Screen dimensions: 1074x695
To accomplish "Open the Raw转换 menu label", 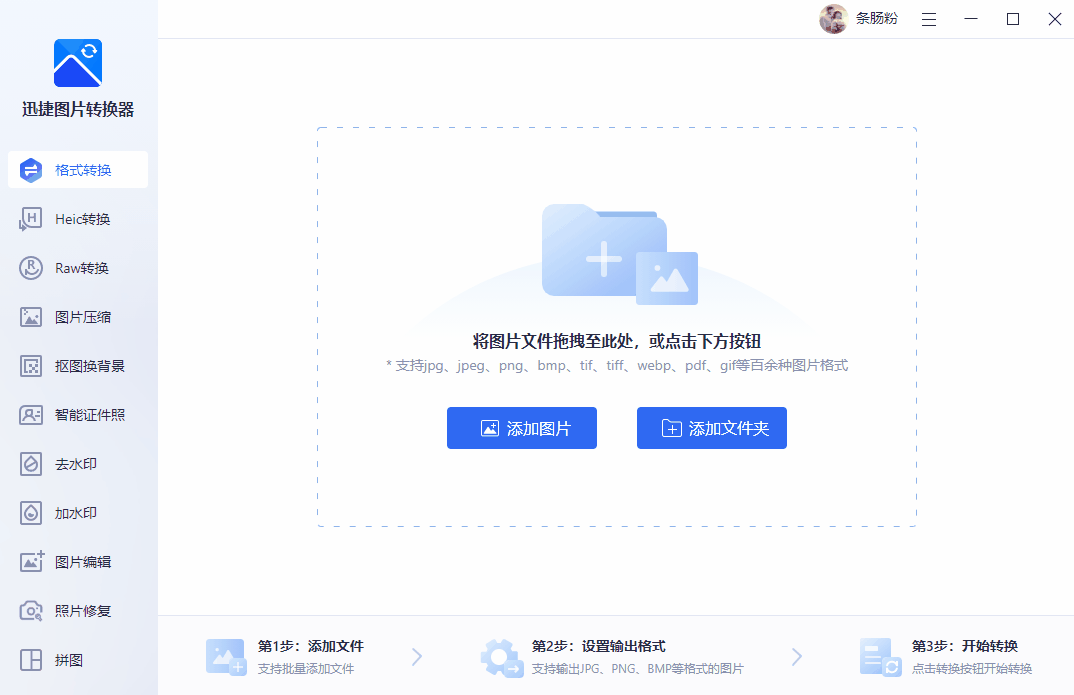I will point(82,268).
